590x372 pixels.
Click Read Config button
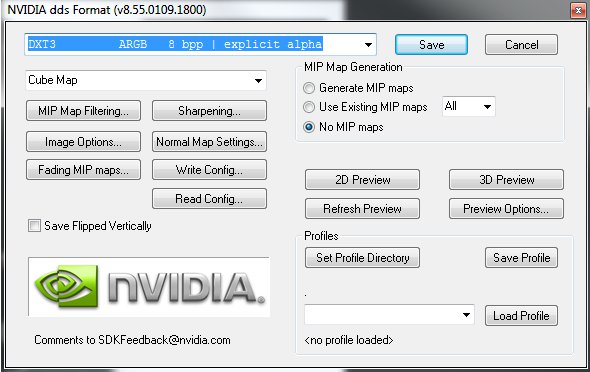click(x=209, y=198)
